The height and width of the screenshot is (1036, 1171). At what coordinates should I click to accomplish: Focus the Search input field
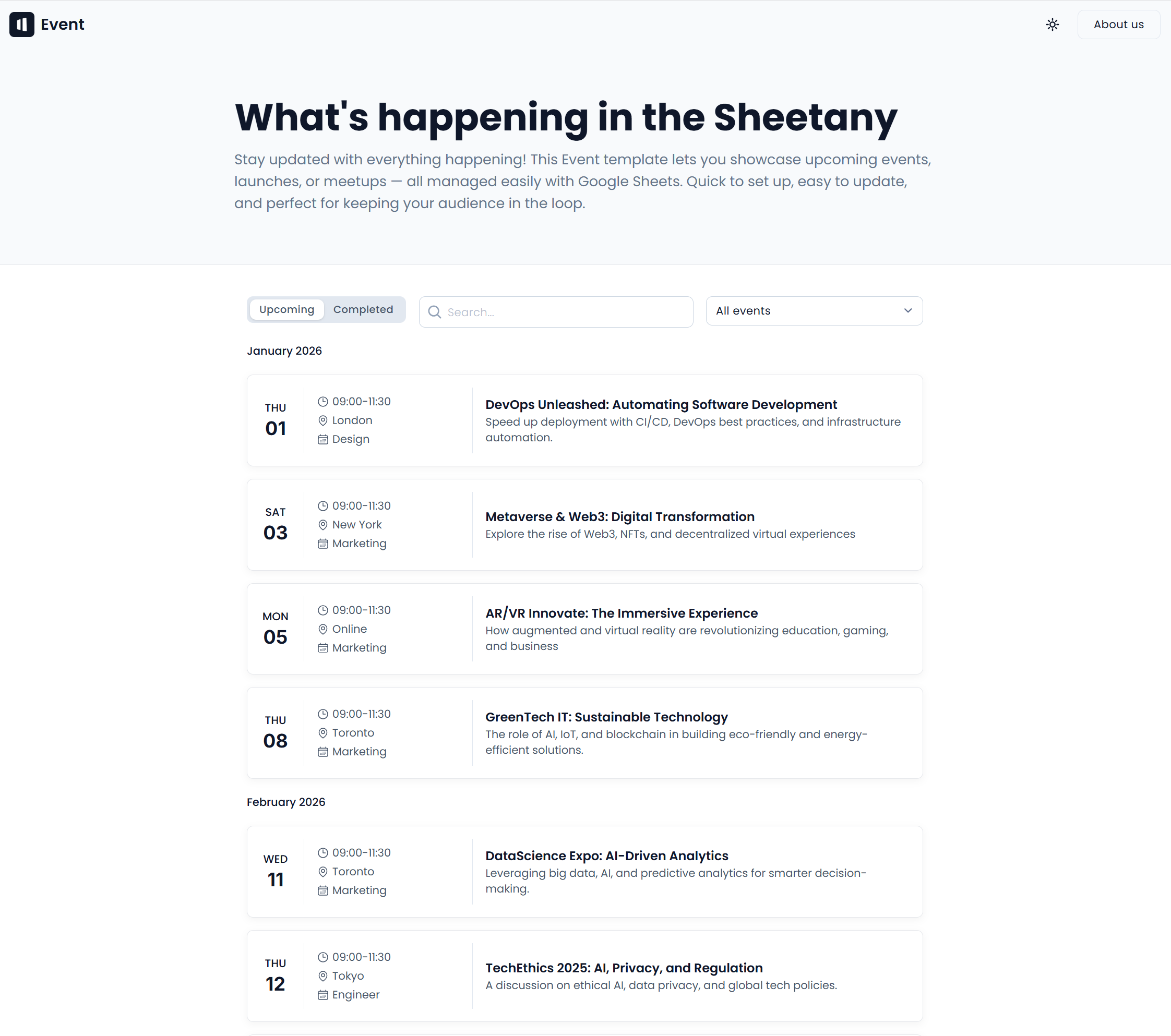tap(564, 312)
